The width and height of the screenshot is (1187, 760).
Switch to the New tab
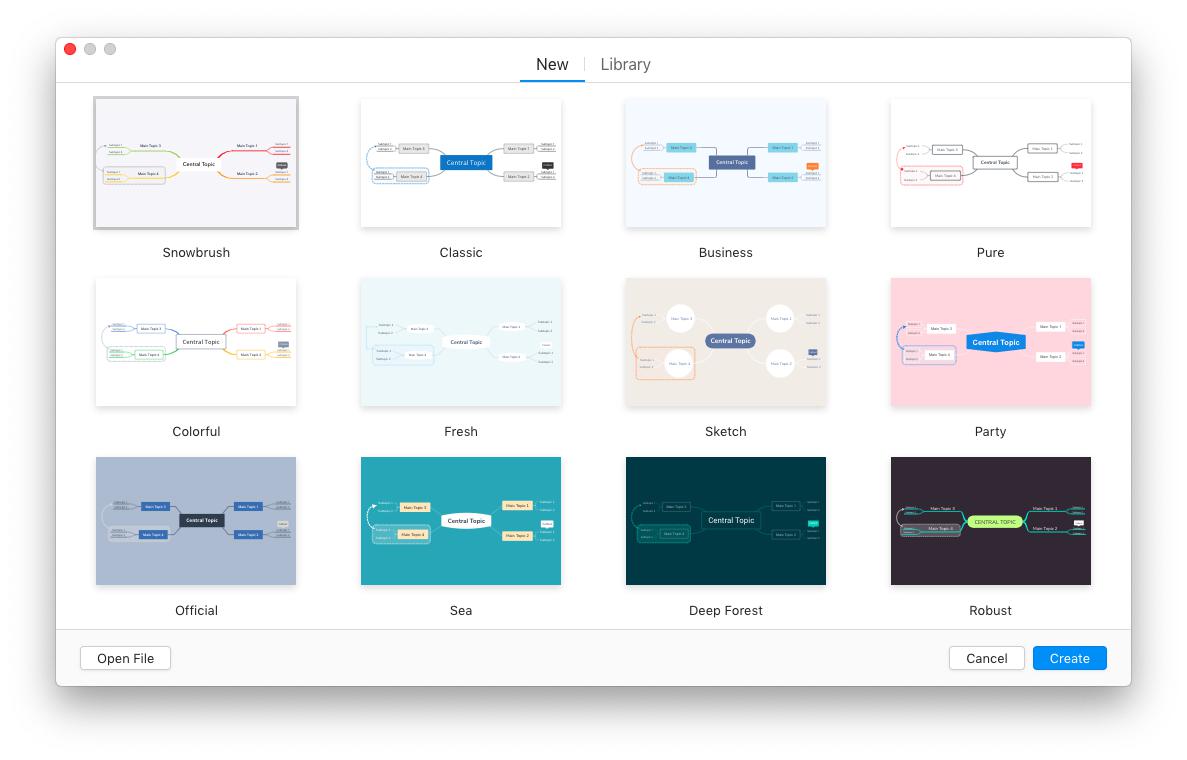coord(552,64)
